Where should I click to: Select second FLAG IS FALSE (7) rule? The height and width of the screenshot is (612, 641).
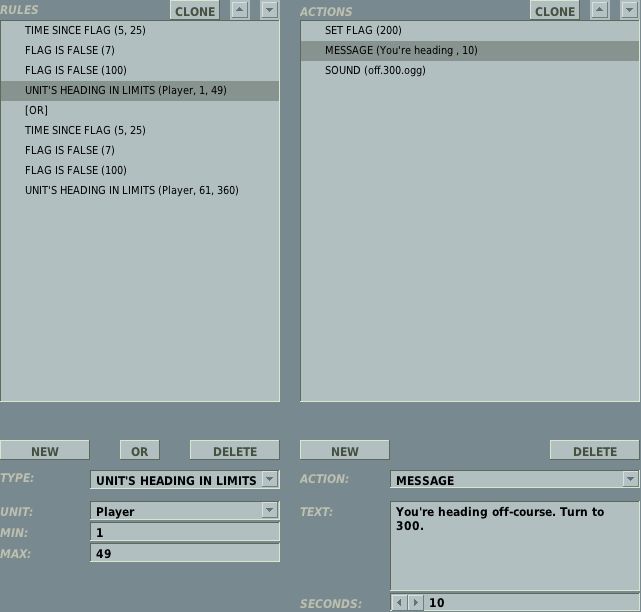pos(140,150)
